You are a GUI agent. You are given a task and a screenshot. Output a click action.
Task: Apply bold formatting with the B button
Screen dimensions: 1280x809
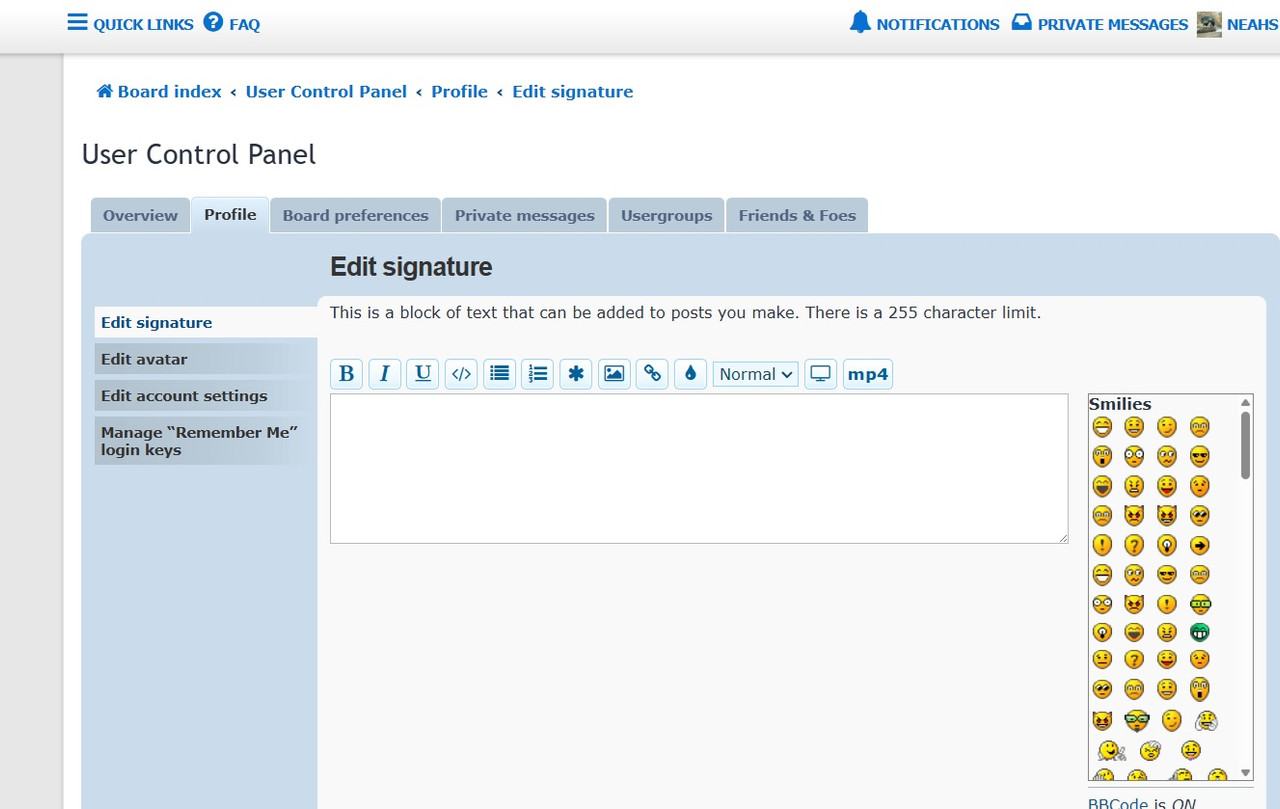point(346,374)
